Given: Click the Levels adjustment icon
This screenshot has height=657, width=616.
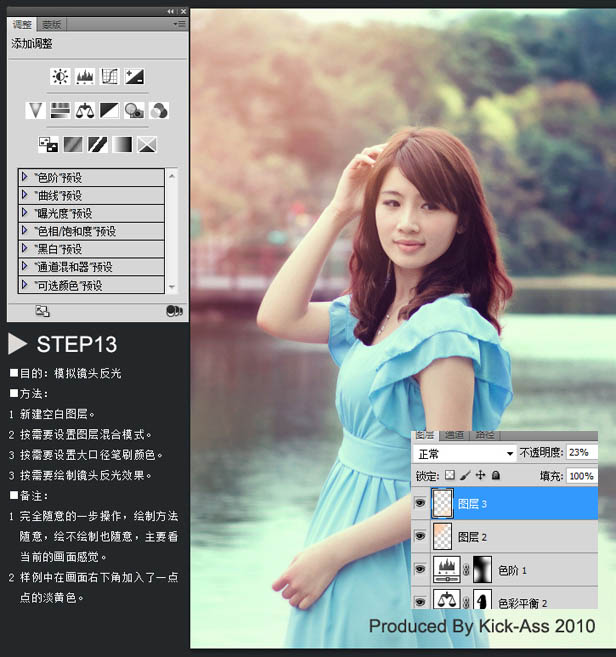Looking at the screenshot, I should [85, 76].
